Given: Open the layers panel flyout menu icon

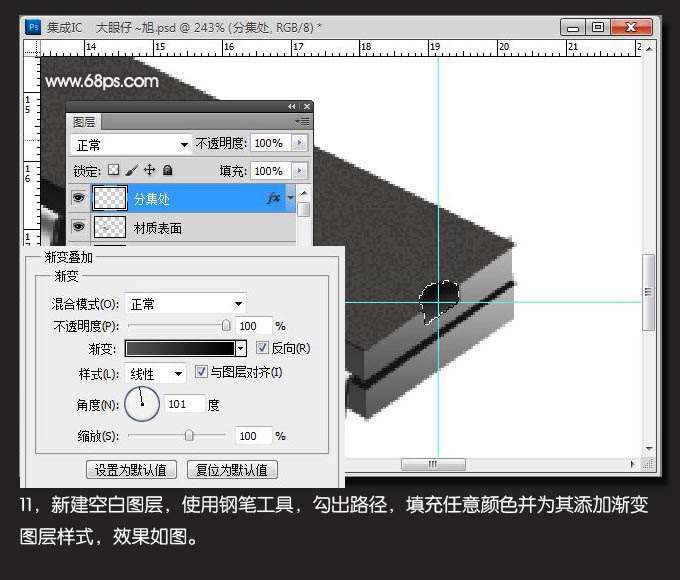Looking at the screenshot, I should click(302, 121).
